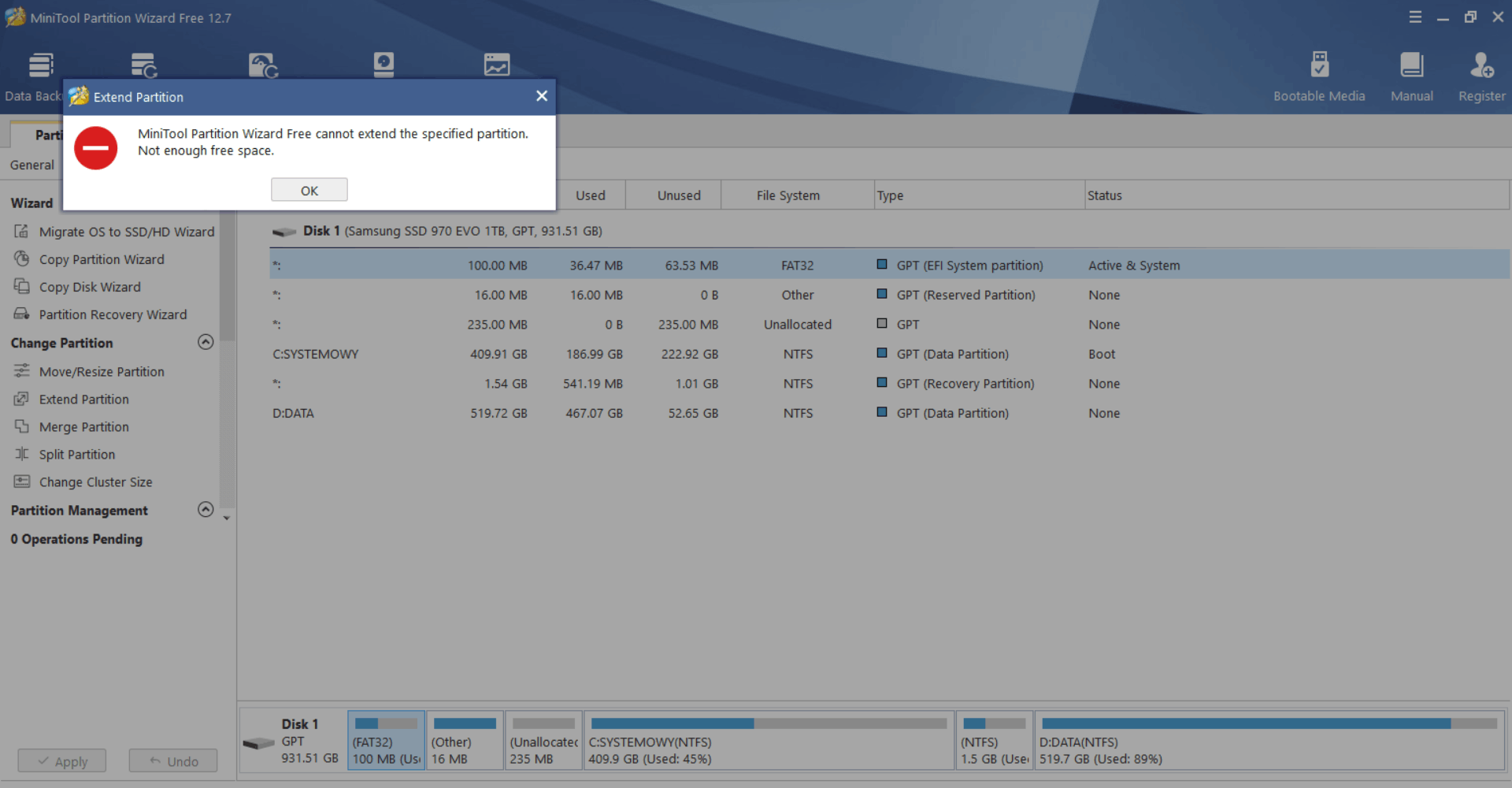Select the C:SYSTEMOWY partition row
Viewport: 1512px width, 788px height.
889,354
